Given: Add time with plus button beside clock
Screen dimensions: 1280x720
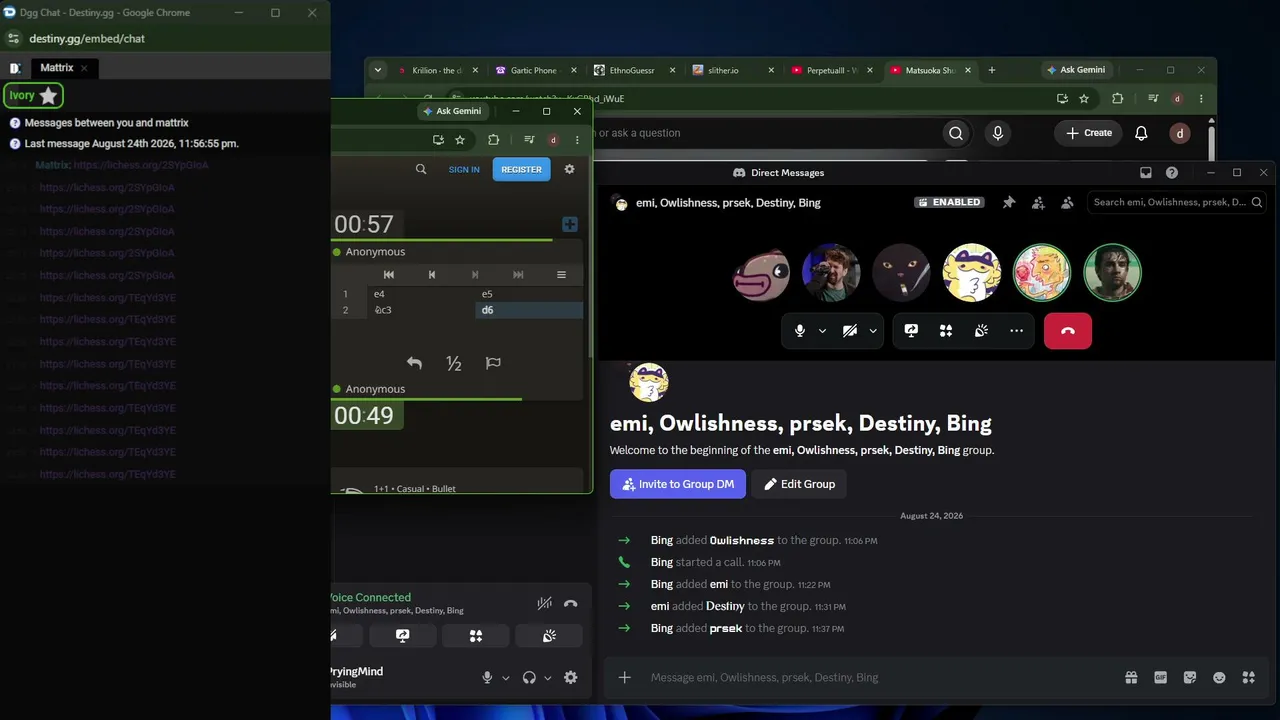Looking at the screenshot, I should click(569, 224).
